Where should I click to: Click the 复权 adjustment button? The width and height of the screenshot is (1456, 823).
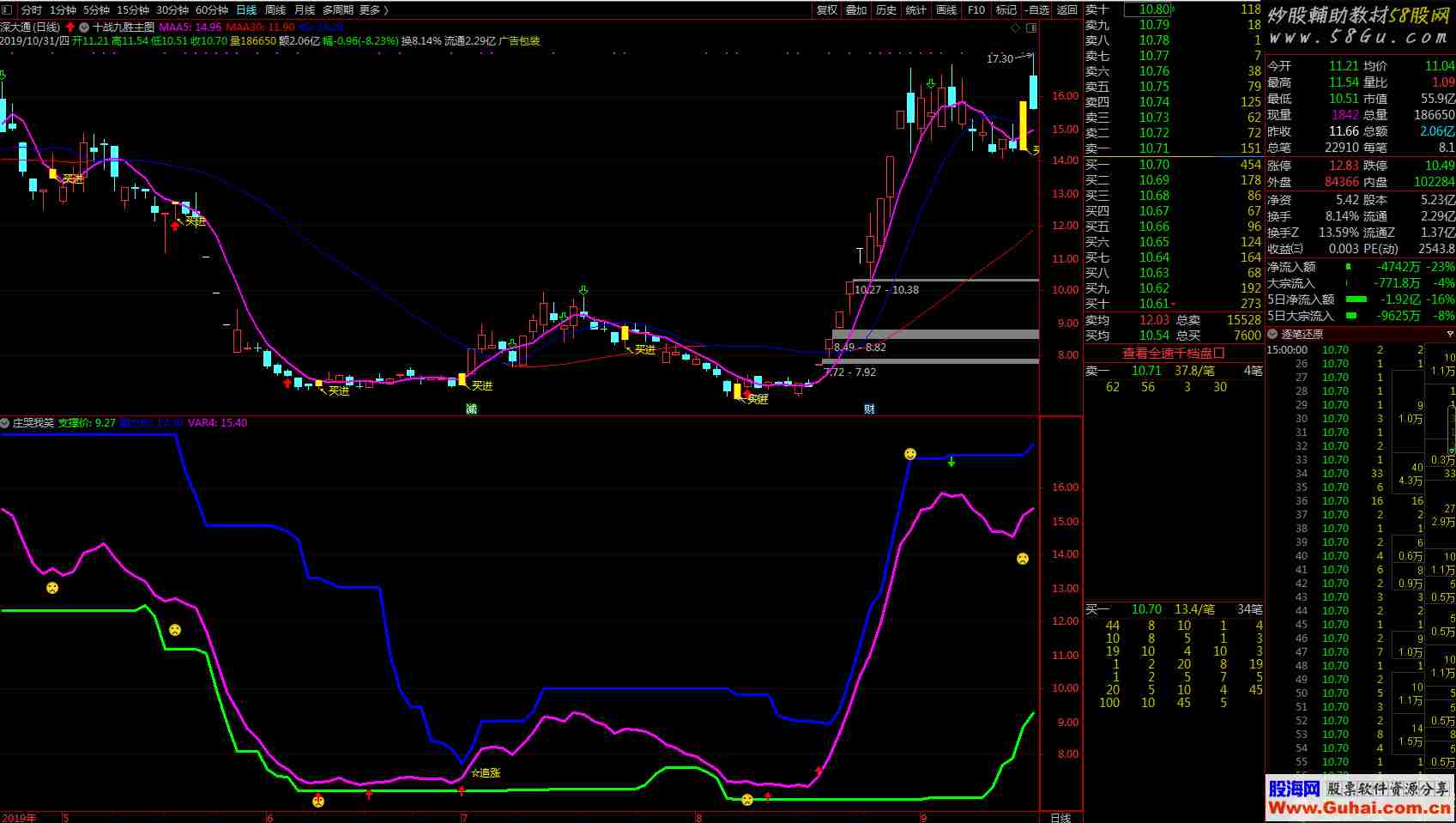click(827, 10)
